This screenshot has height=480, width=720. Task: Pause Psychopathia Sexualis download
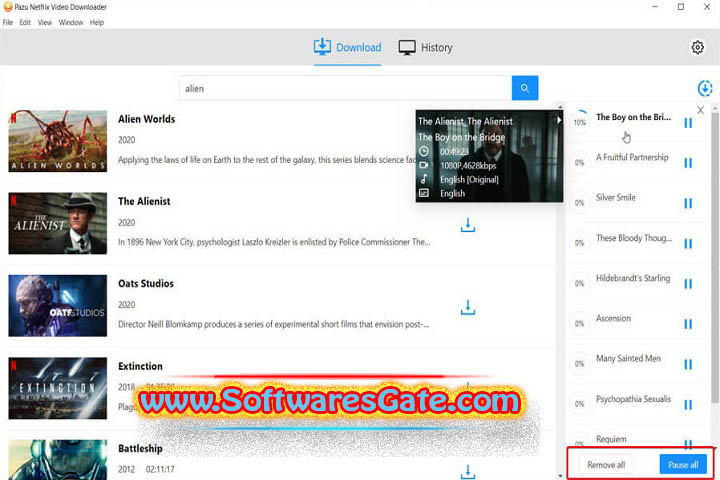click(x=687, y=405)
